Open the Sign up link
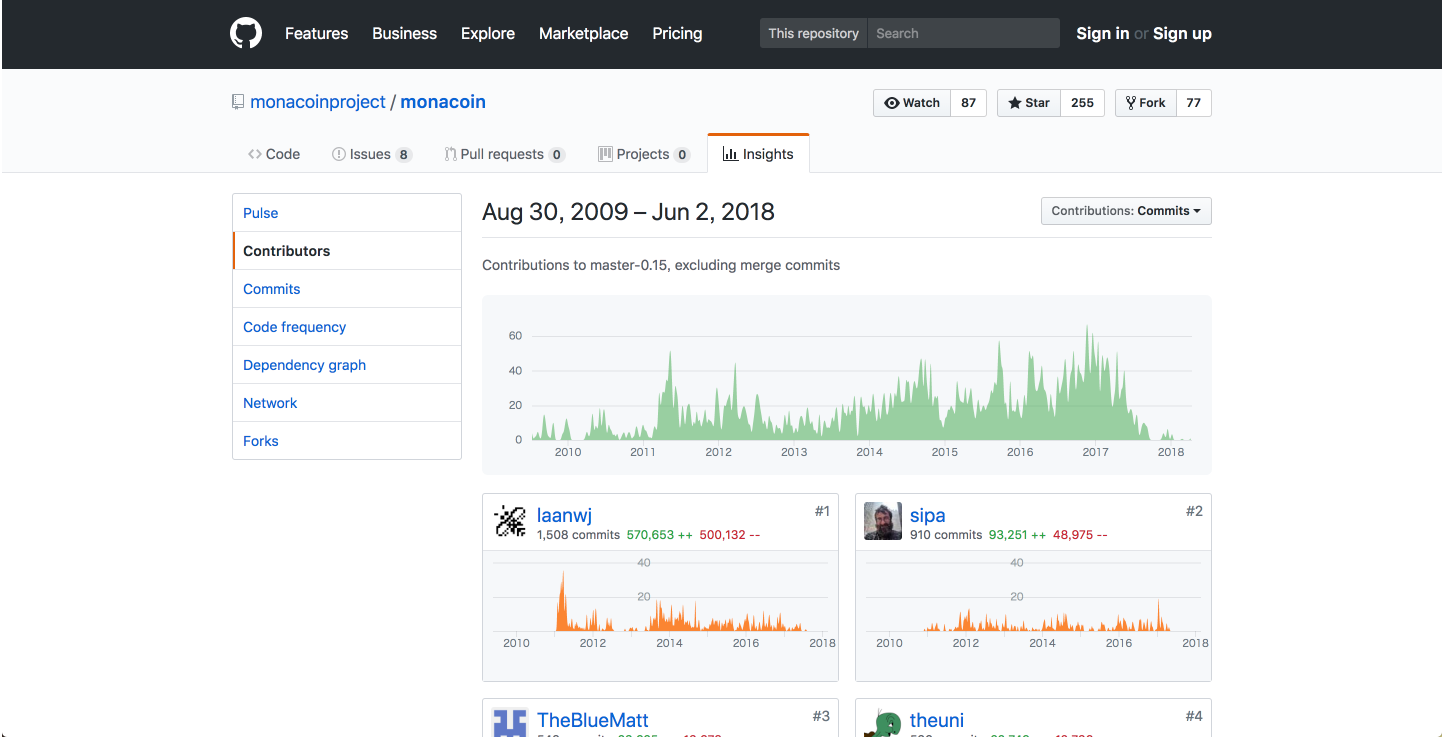The width and height of the screenshot is (1442, 737). (1182, 33)
